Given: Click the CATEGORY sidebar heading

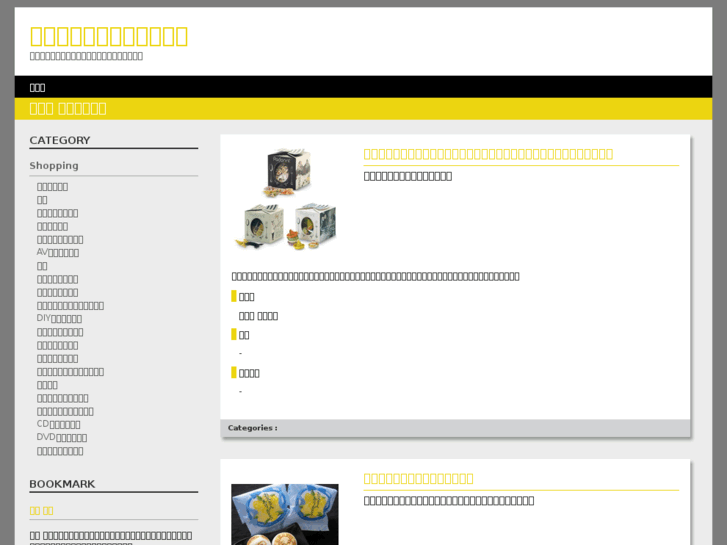Looking at the screenshot, I should (x=60, y=140).
